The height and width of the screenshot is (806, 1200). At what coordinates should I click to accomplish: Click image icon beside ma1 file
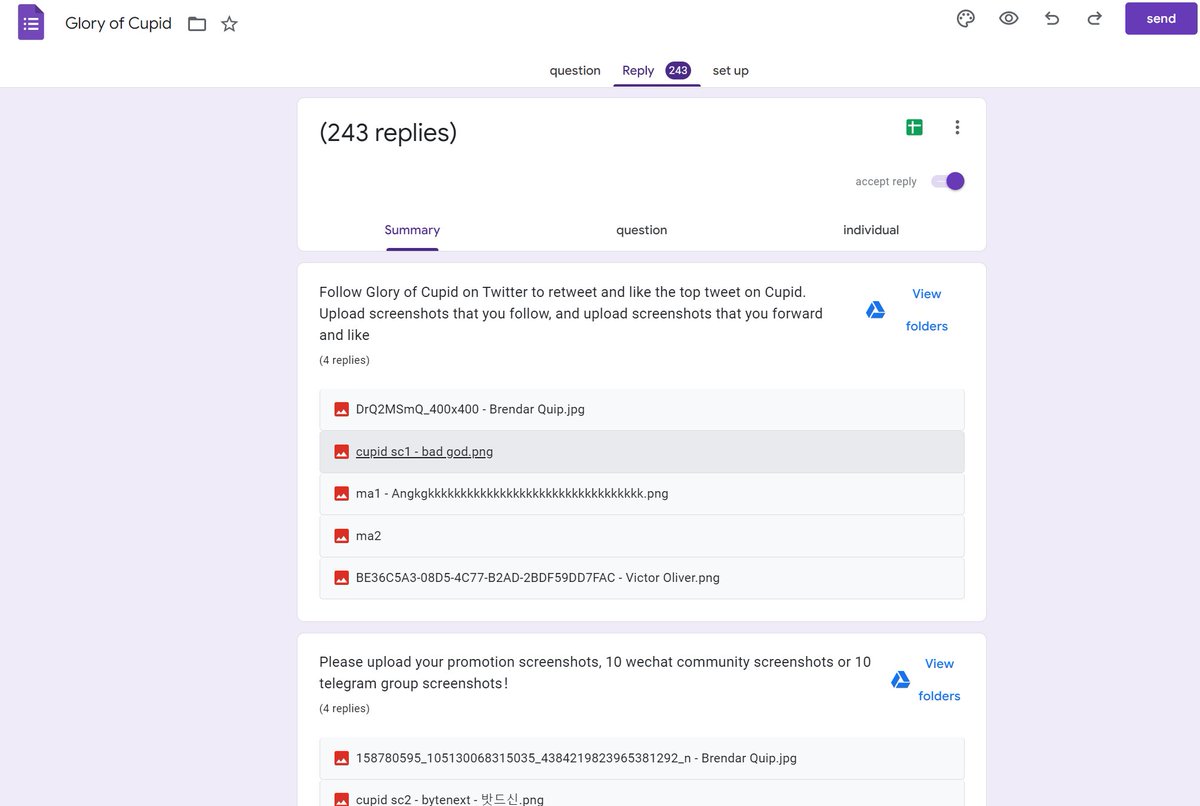(341, 493)
